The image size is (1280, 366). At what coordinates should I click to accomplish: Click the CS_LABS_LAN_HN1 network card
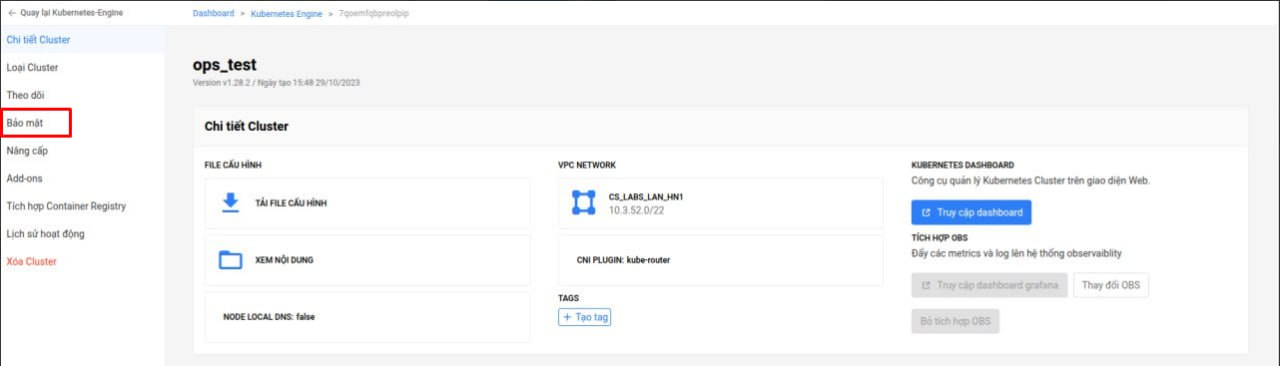(x=720, y=203)
